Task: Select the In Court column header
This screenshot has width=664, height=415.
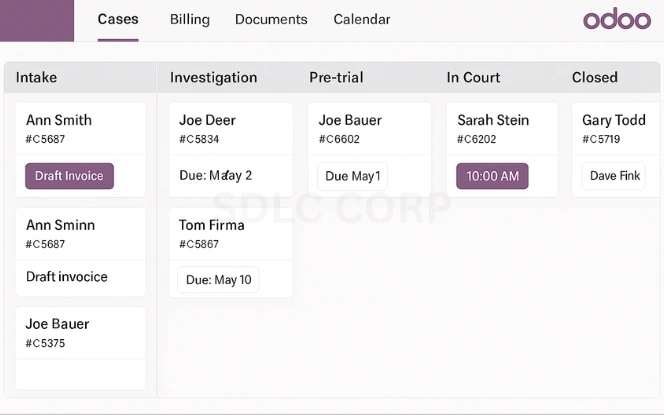Action: pos(473,77)
